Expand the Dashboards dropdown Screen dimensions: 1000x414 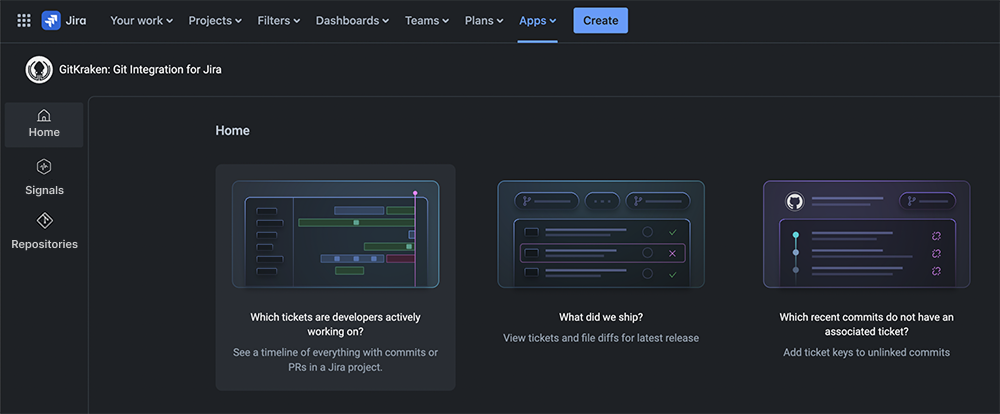pyautogui.click(x=353, y=20)
